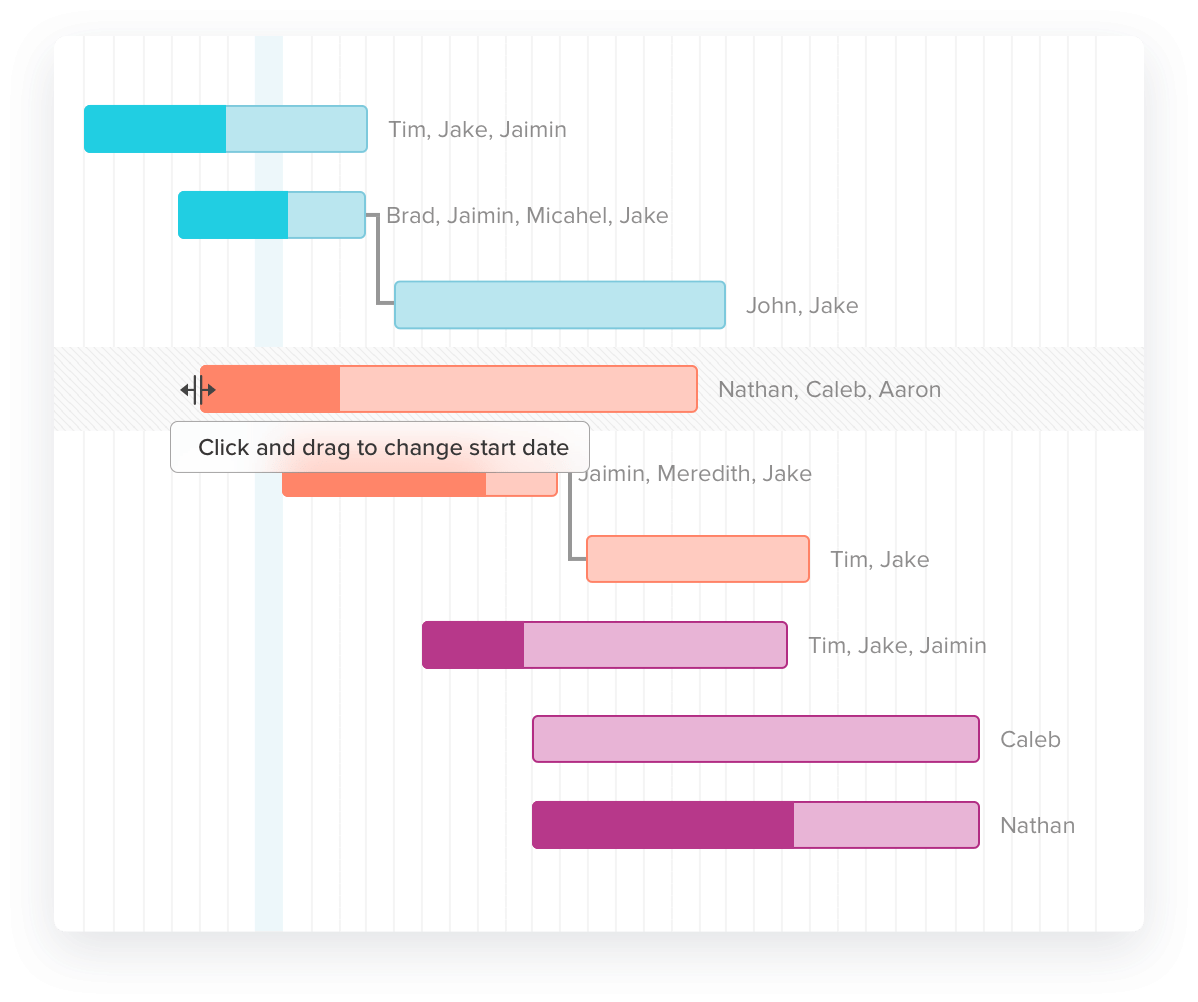Click the 'Nathan' assignee label on bottom row
1198x1002 pixels.
point(1037,825)
